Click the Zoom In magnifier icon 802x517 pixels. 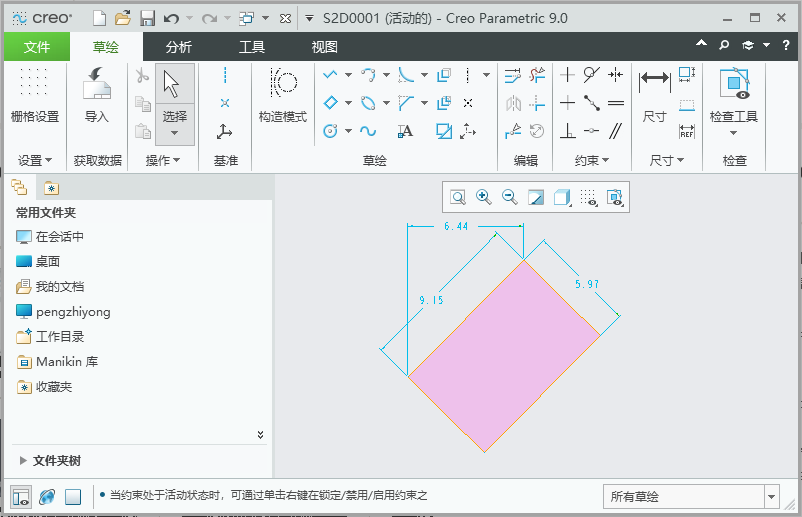pos(484,197)
